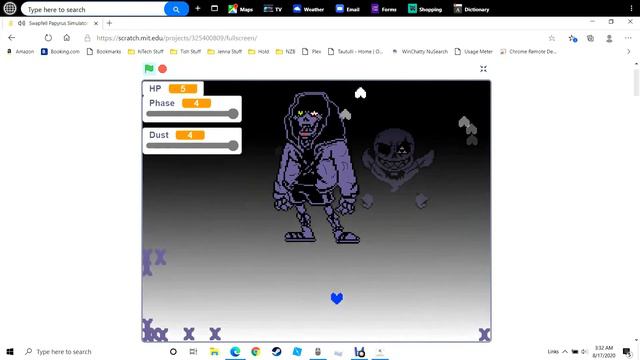Open Dictionary from top bar

(471, 9)
